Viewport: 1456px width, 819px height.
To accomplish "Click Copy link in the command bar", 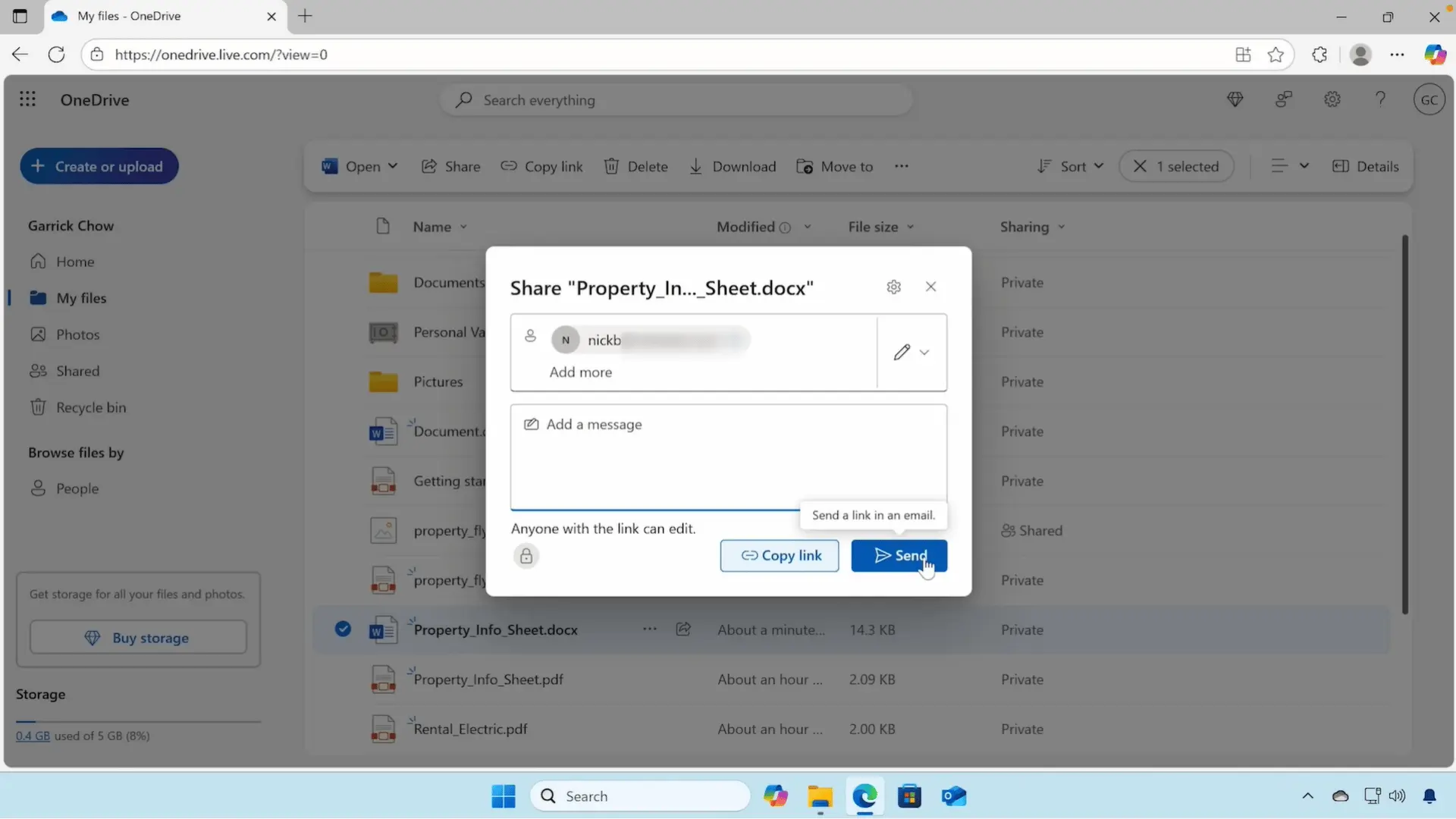I will pyautogui.click(x=541, y=167).
